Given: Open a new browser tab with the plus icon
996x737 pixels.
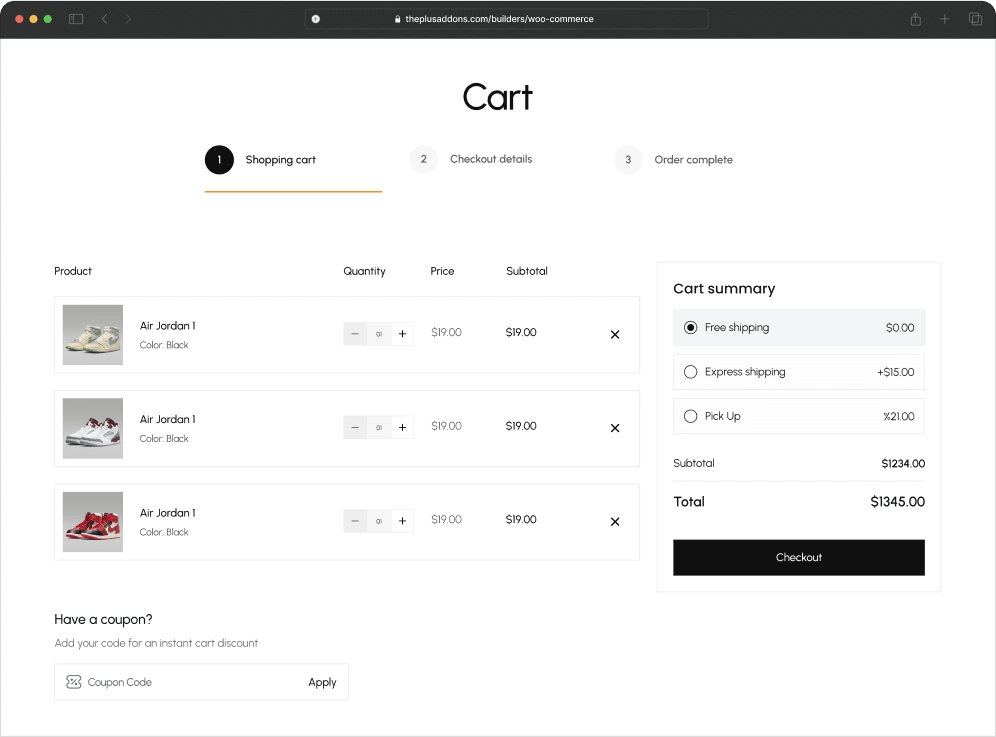Looking at the screenshot, I should tap(944, 18).
